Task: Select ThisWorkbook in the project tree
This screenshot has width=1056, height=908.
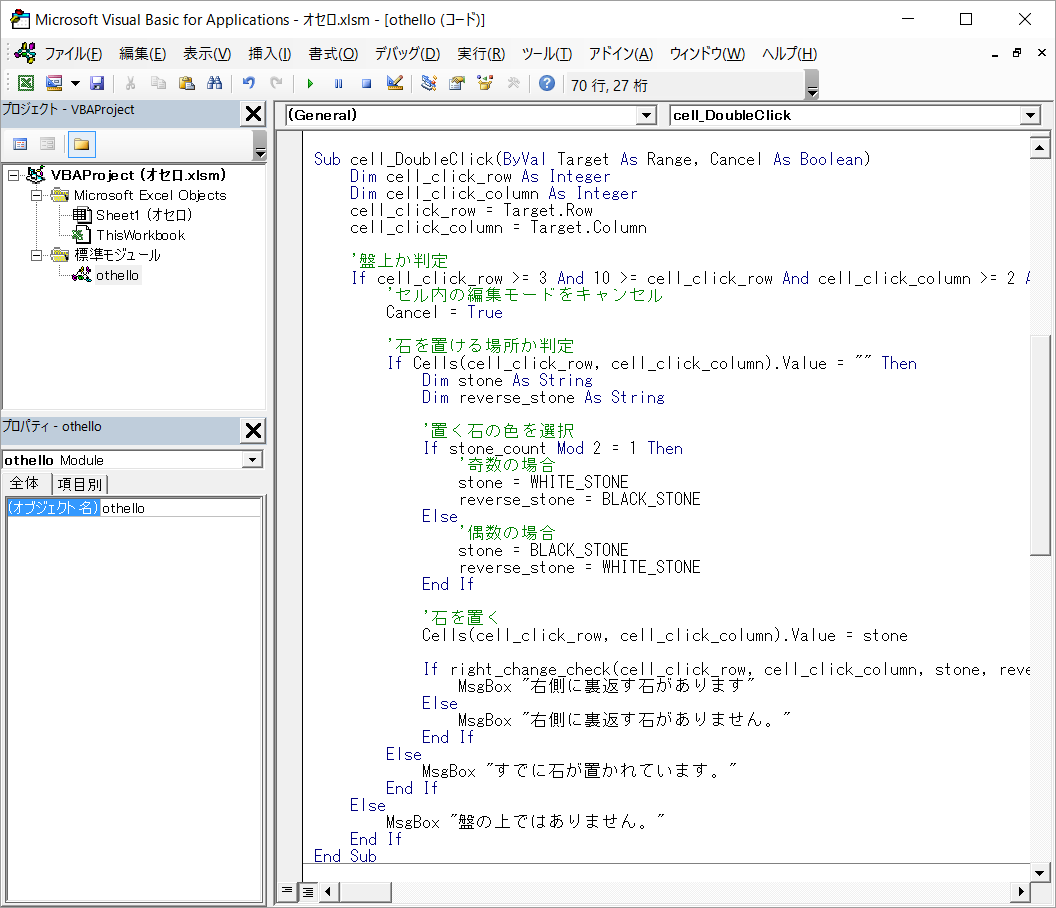Action: click(x=140, y=235)
